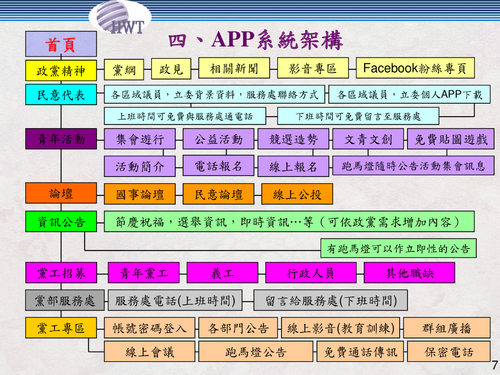Click the 文青文創 box

pyautogui.click(x=368, y=139)
